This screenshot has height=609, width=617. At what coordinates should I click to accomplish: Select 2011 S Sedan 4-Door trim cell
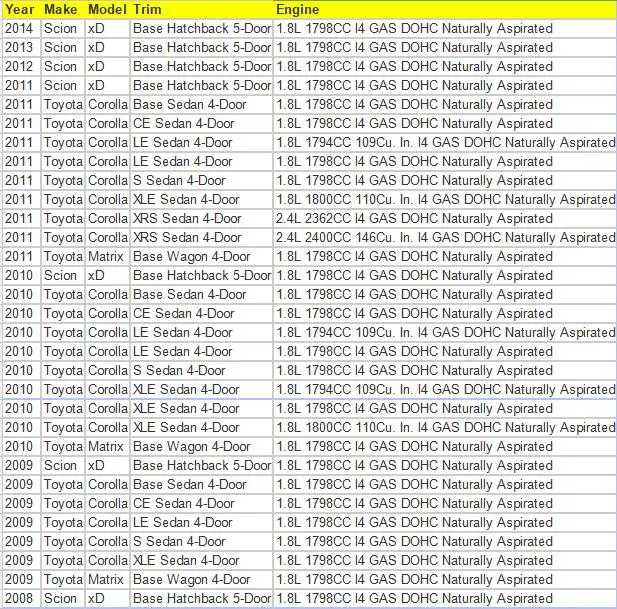tap(201, 181)
